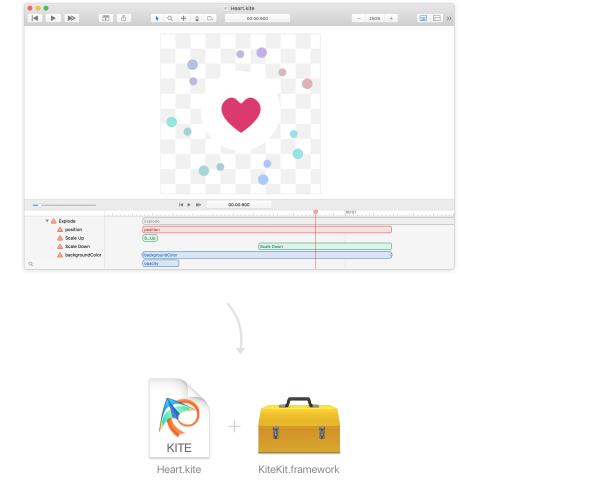This screenshot has width=600, height=498.
Task: Expand the toolbar overflow chevrons
Action: pyautogui.click(x=449, y=18)
